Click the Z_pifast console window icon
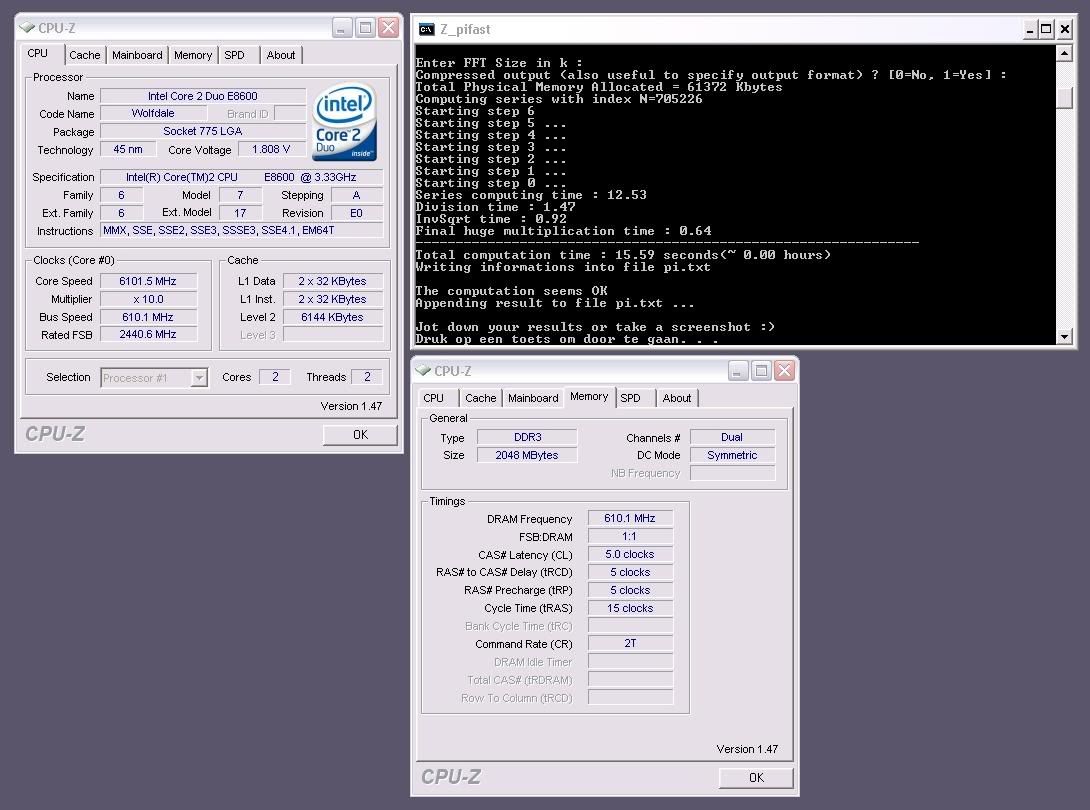 (x=426, y=29)
